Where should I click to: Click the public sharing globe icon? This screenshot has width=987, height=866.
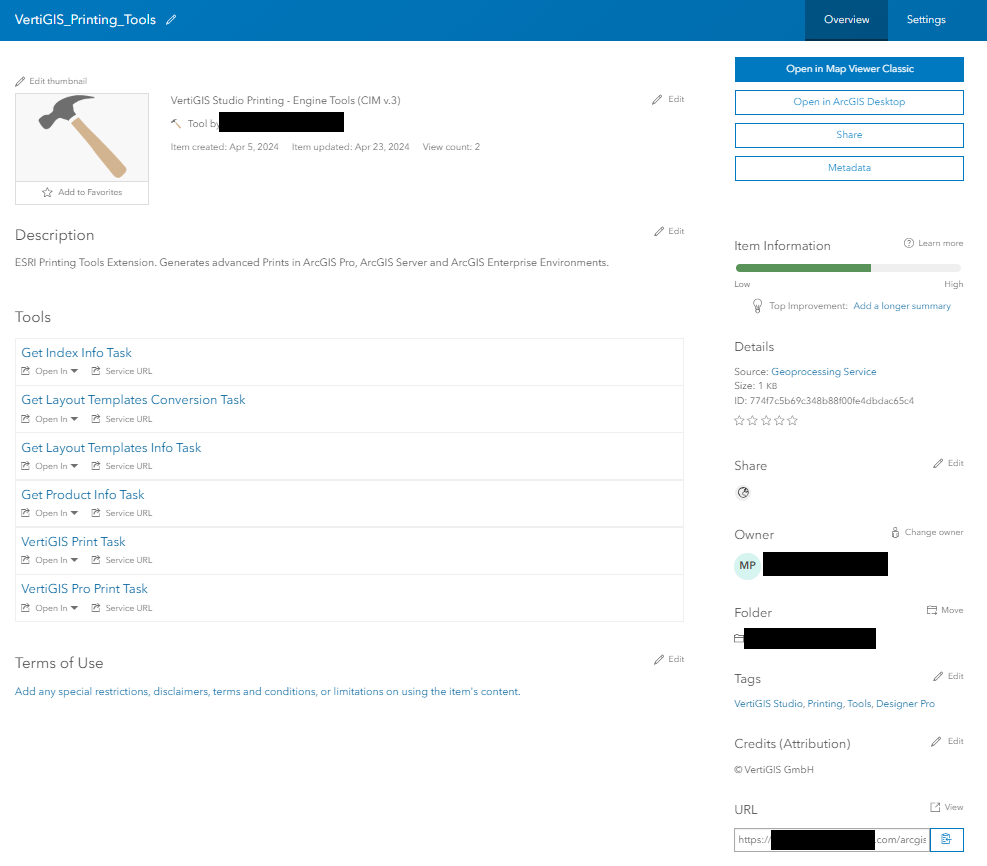pyautogui.click(x=743, y=493)
